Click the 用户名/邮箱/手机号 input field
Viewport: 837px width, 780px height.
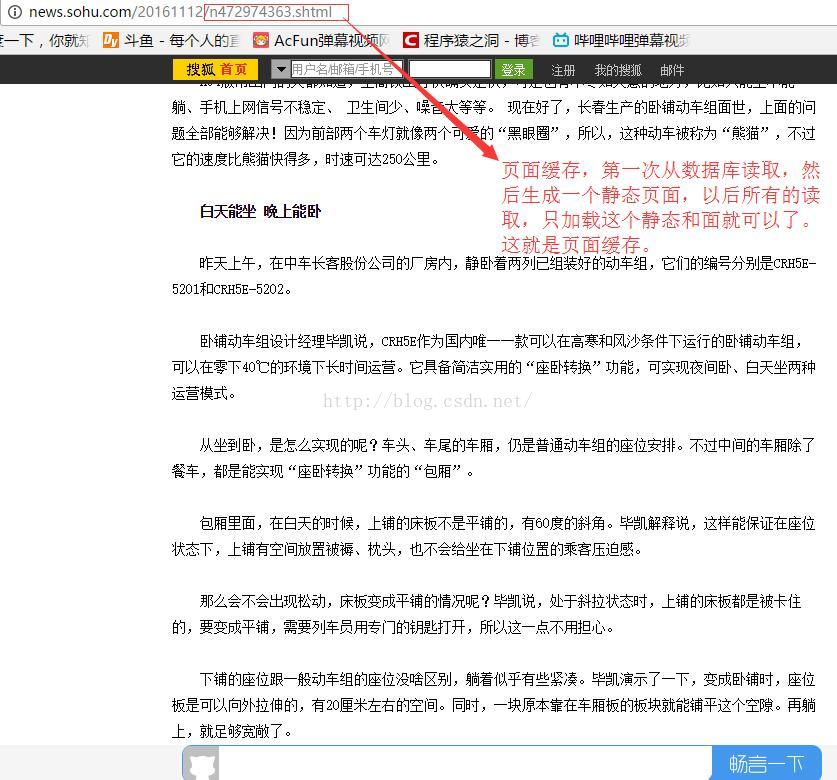pos(346,69)
